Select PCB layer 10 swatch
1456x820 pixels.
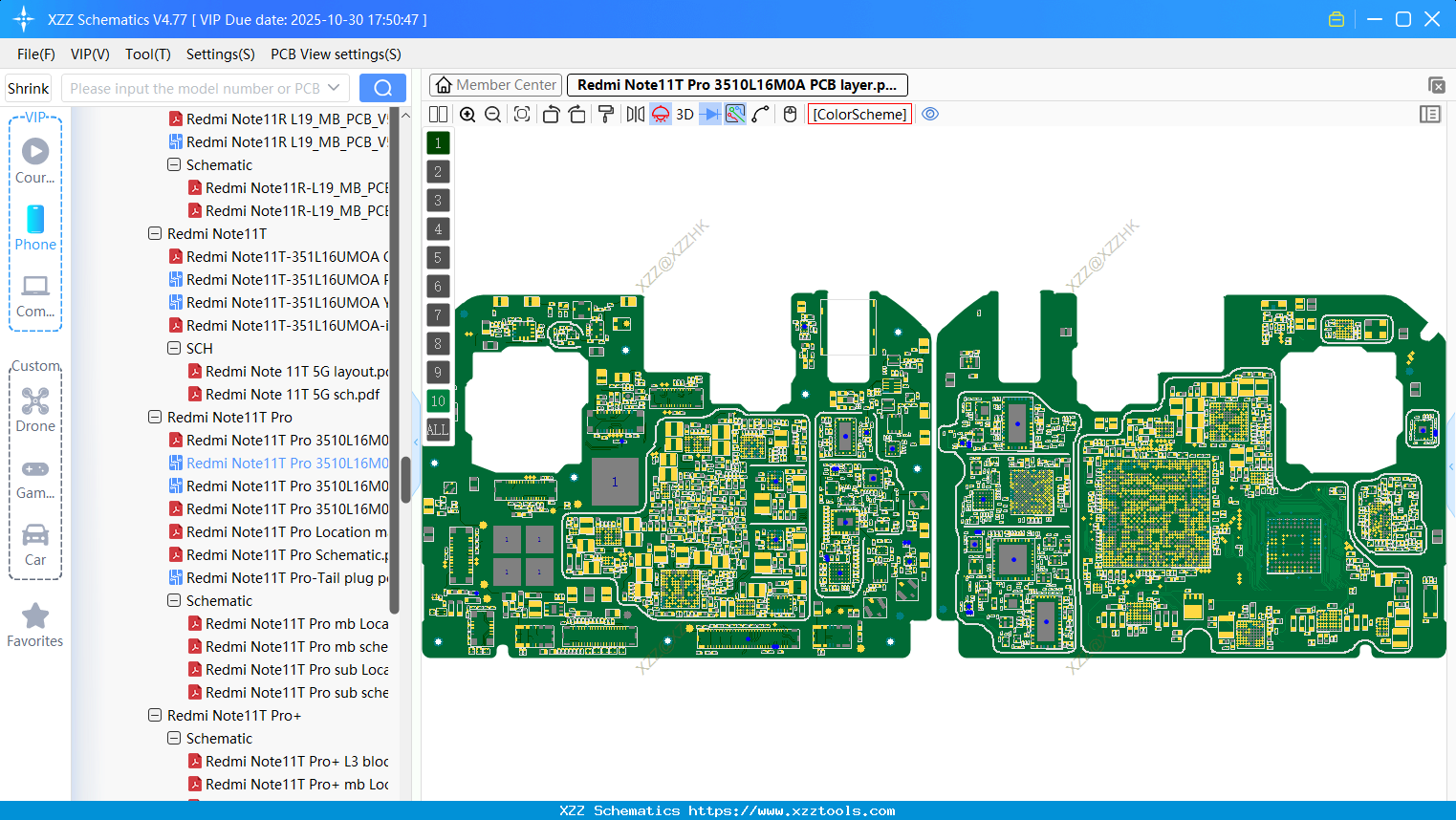(x=438, y=400)
